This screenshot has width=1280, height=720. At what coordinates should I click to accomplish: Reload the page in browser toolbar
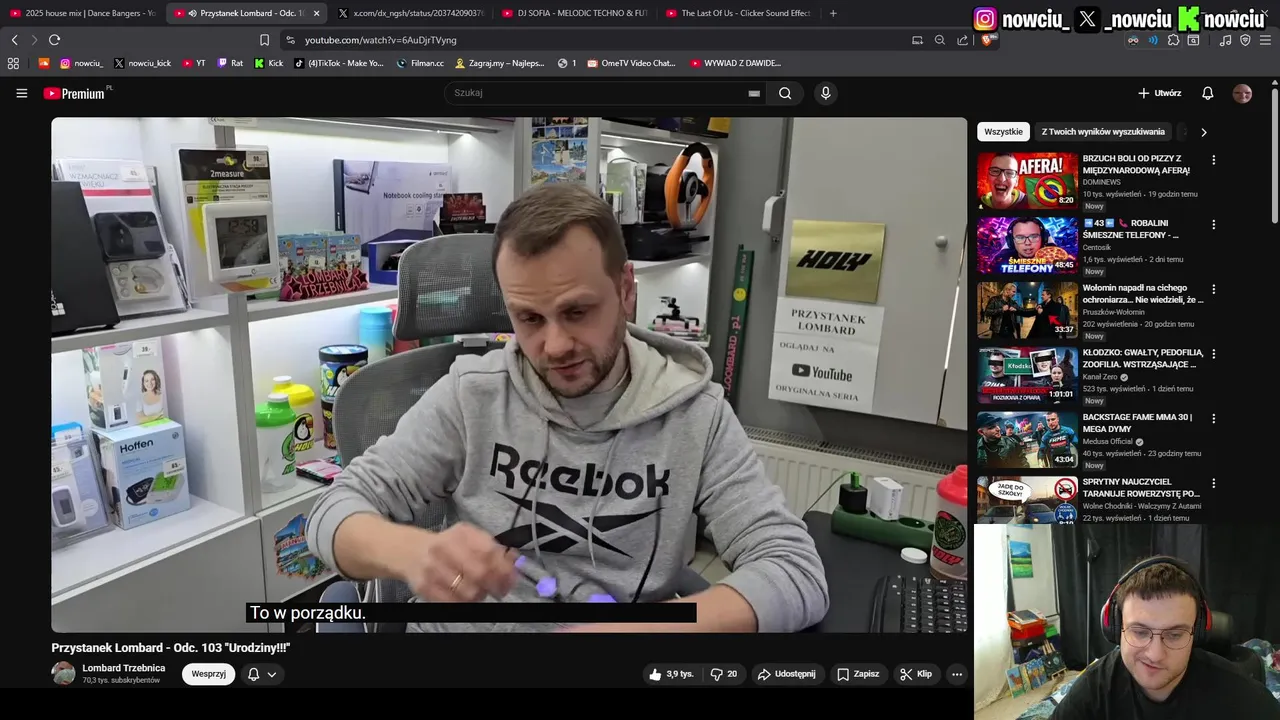pyautogui.click(x=54, y=40)
